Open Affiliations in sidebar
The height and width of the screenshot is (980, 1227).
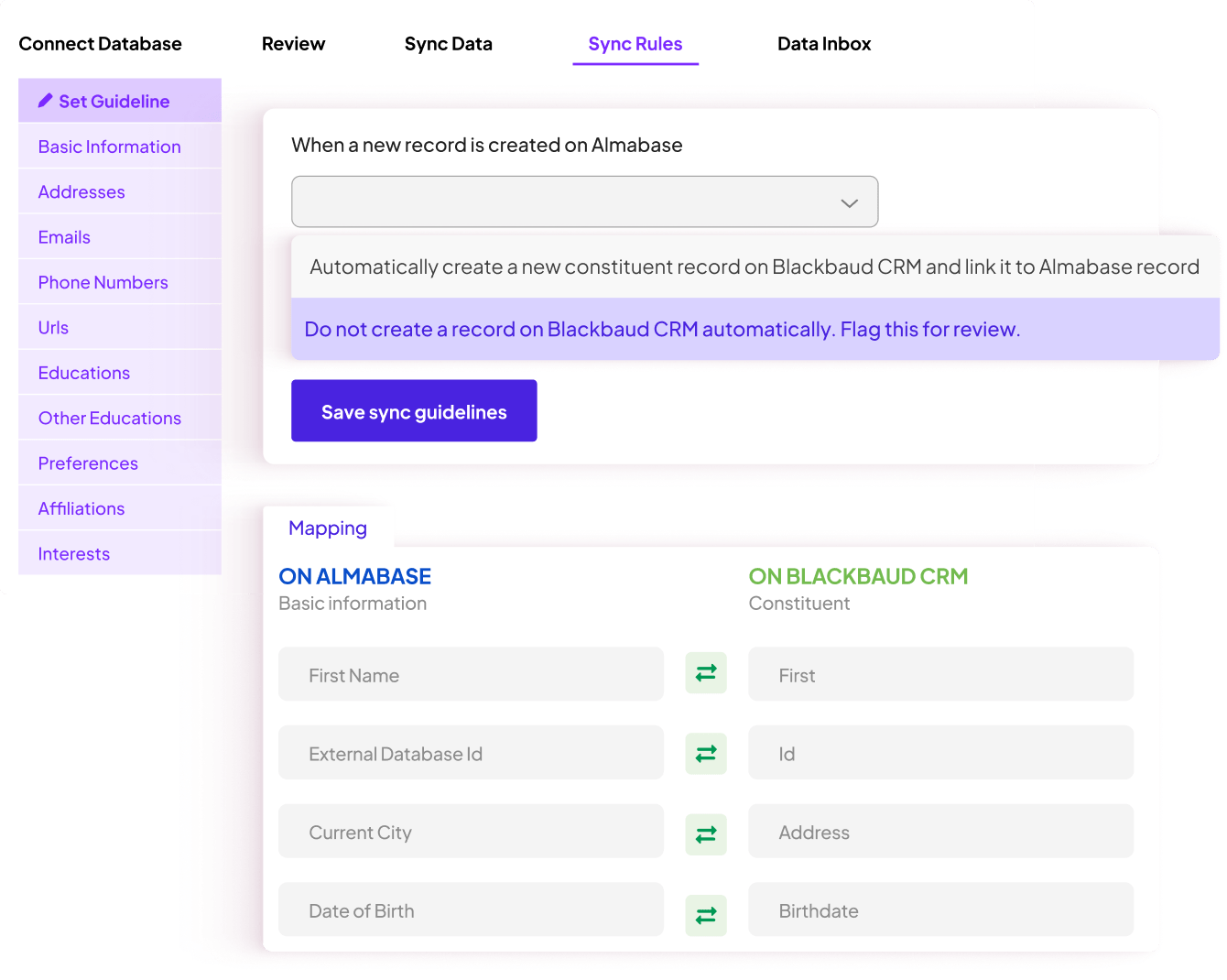120,508
